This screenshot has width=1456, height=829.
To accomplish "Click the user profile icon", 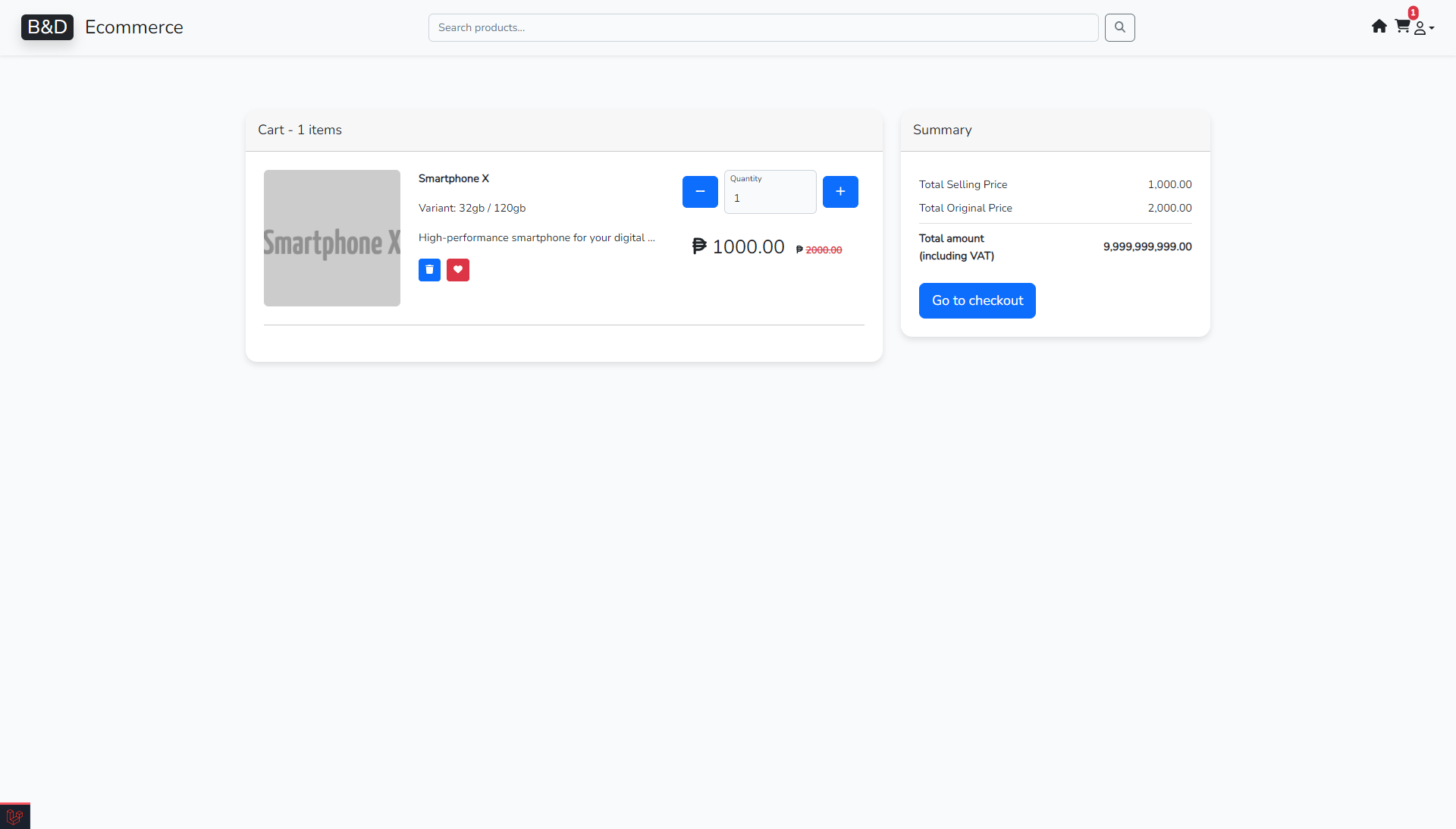I will click(1420, 29).
